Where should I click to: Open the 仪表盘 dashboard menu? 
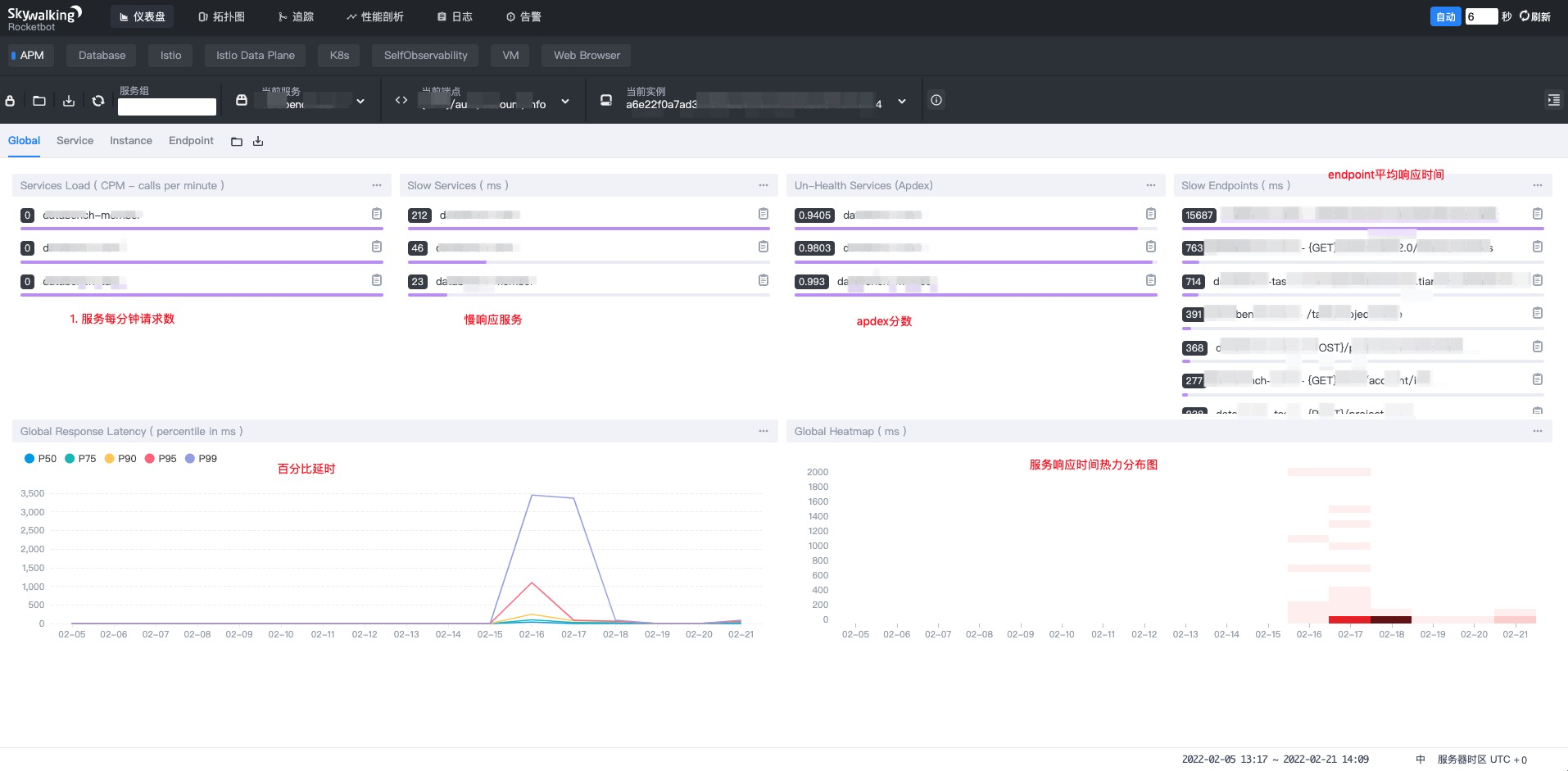point(142,16)
